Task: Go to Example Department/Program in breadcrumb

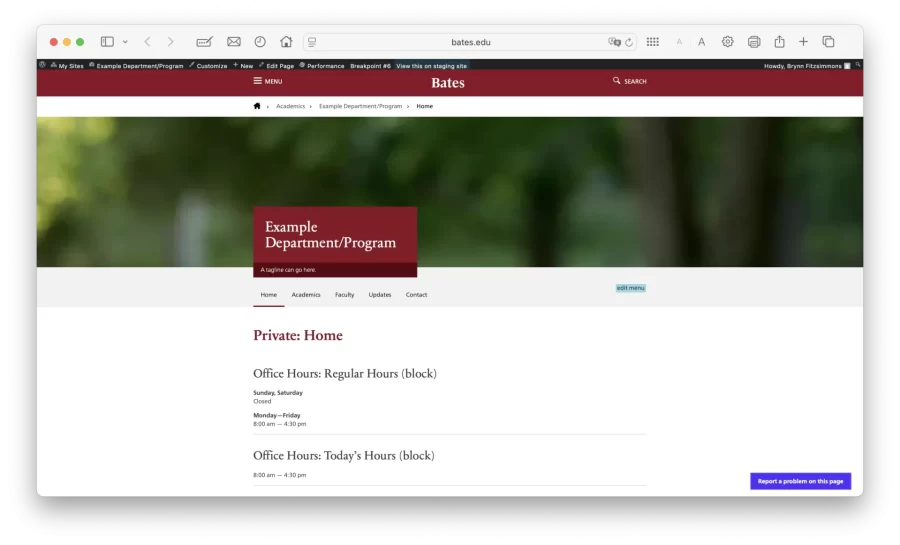Action: click(360, 106)
